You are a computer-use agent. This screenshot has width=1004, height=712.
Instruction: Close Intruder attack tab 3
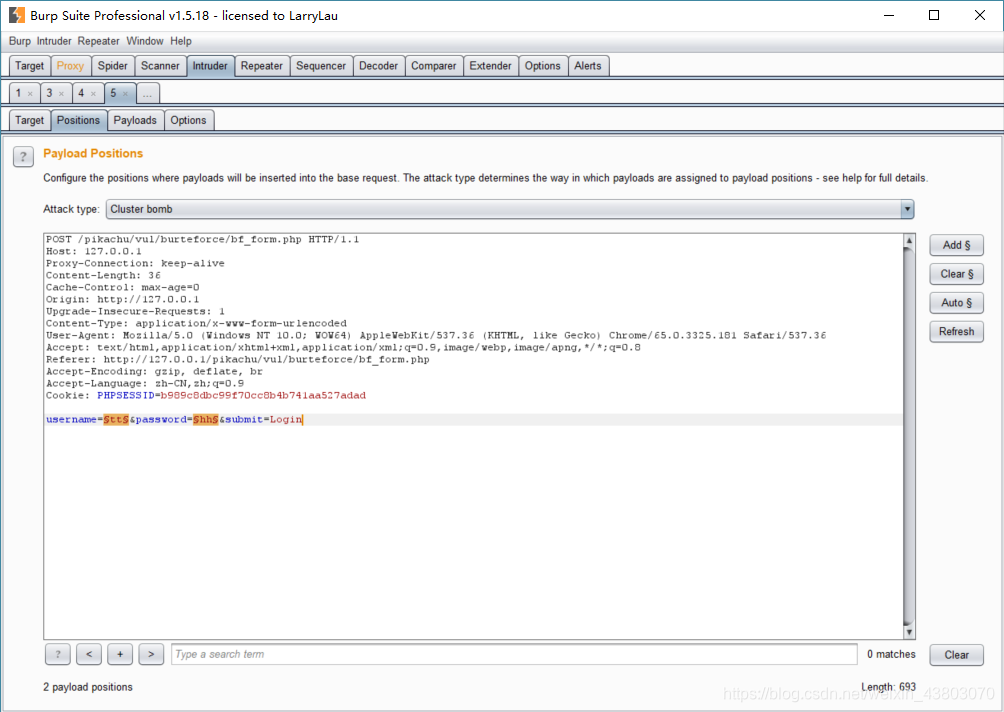pos(61,94)
